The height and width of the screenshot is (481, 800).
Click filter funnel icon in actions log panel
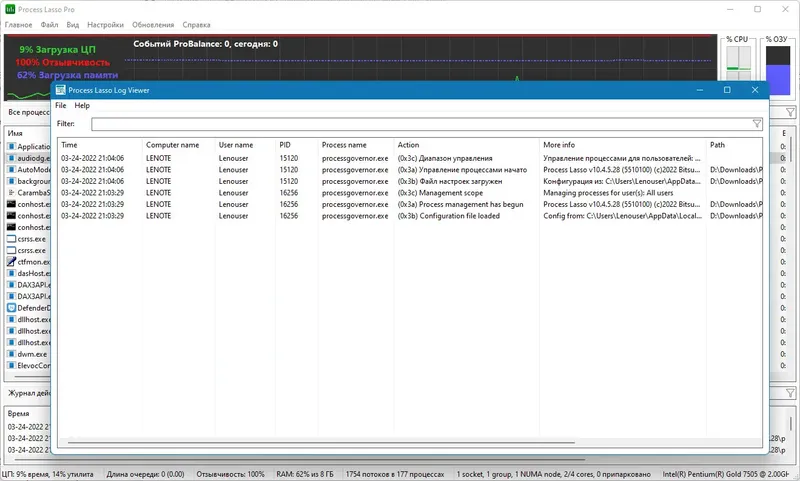tap(790, 393)
